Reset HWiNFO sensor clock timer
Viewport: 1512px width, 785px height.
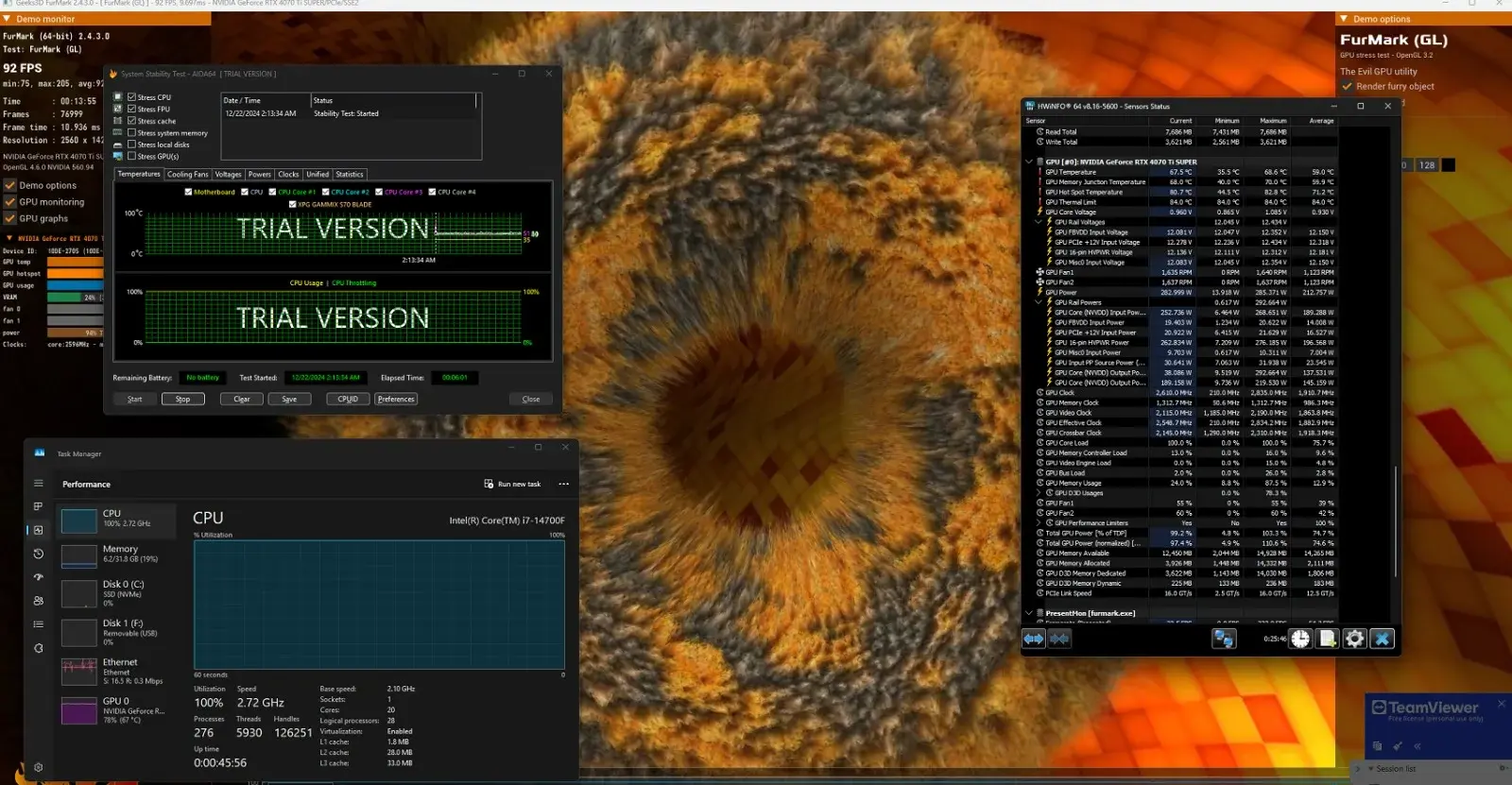point(1301,640)
